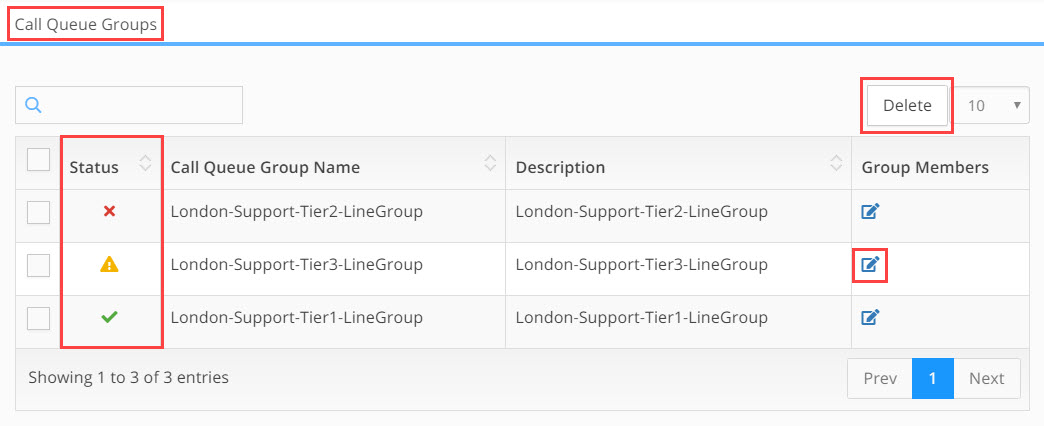
Task: Tick the select-all header checkbox
Action: pos(39,160)
